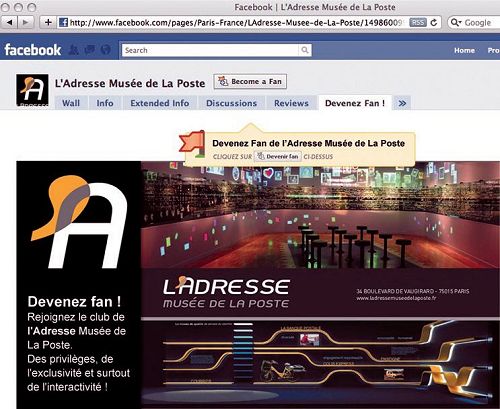Click the Become a Fan button
This screenshot has width=500, height=409.
(x=250, y=81)
